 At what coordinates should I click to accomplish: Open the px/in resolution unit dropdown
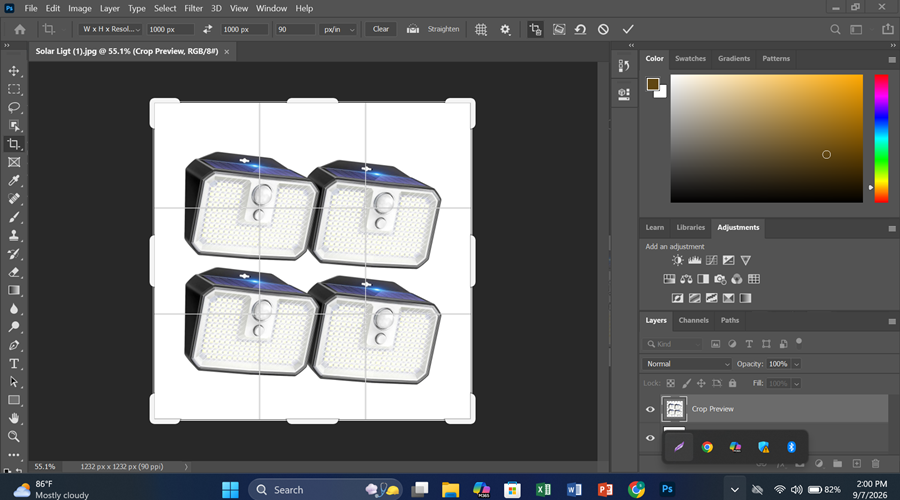click(339, 29)
